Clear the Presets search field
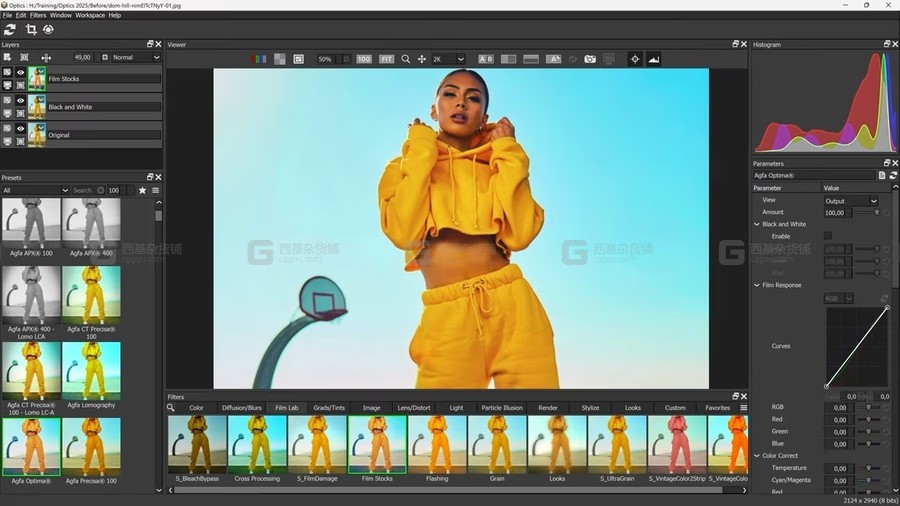900x506 pixels. (x=100, y=190)
